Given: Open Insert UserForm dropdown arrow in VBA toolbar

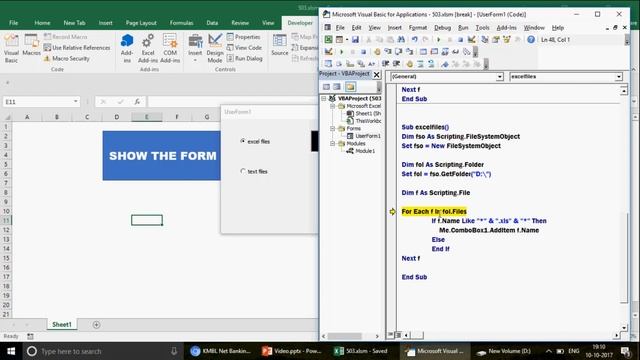Looking at the screenshot, I should pyautogui.click(x=347, y=40).
